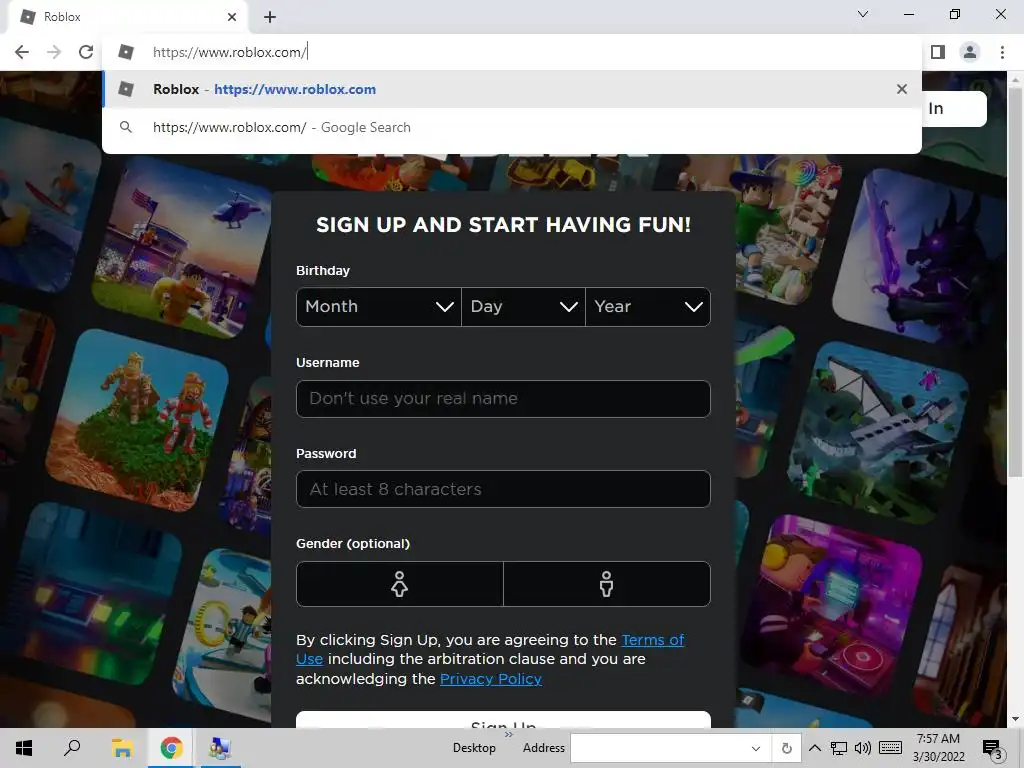Click the Desktop toolbar label in taskbar

474,748
